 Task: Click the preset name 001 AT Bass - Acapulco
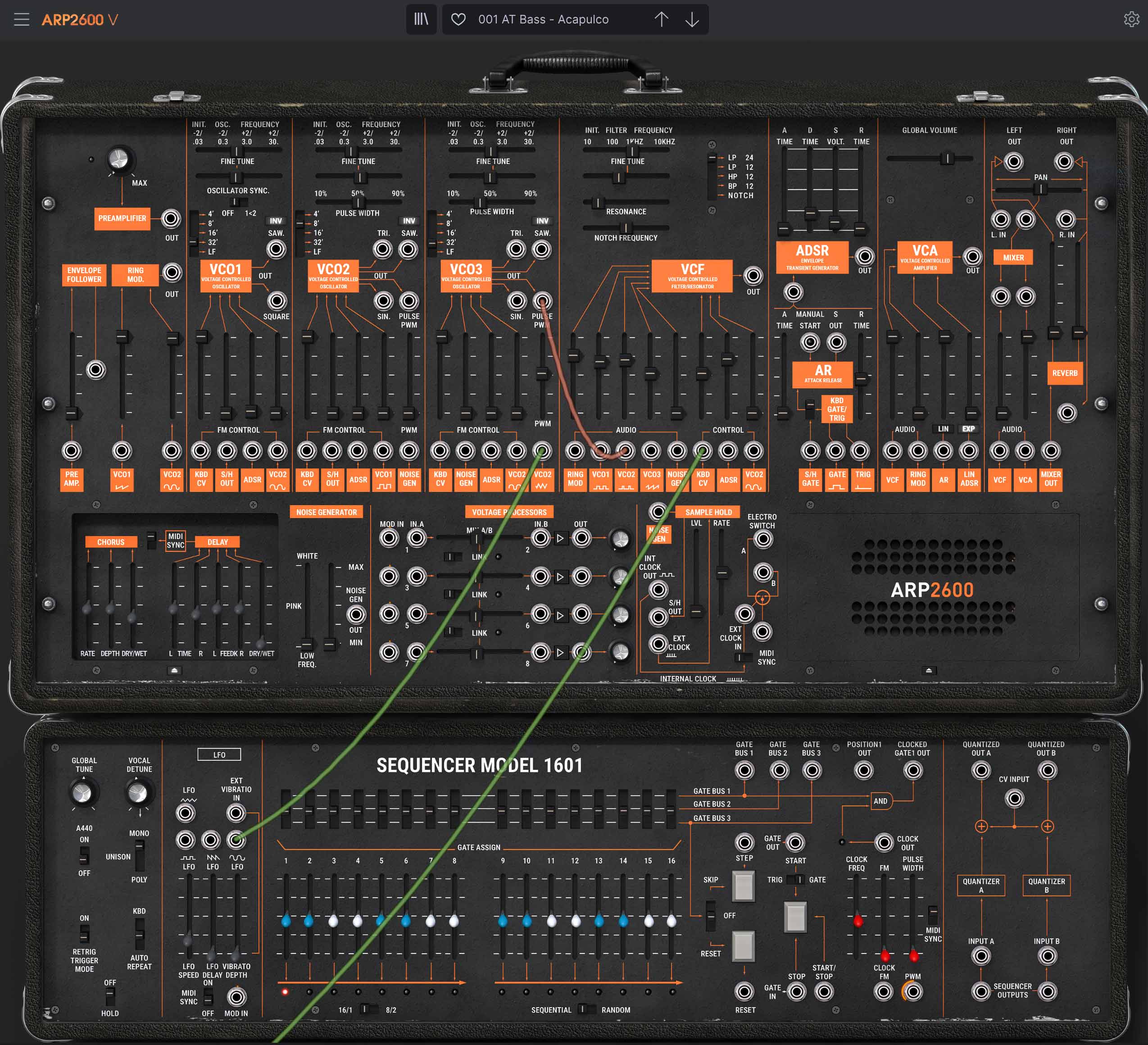[x=543, y=19]
